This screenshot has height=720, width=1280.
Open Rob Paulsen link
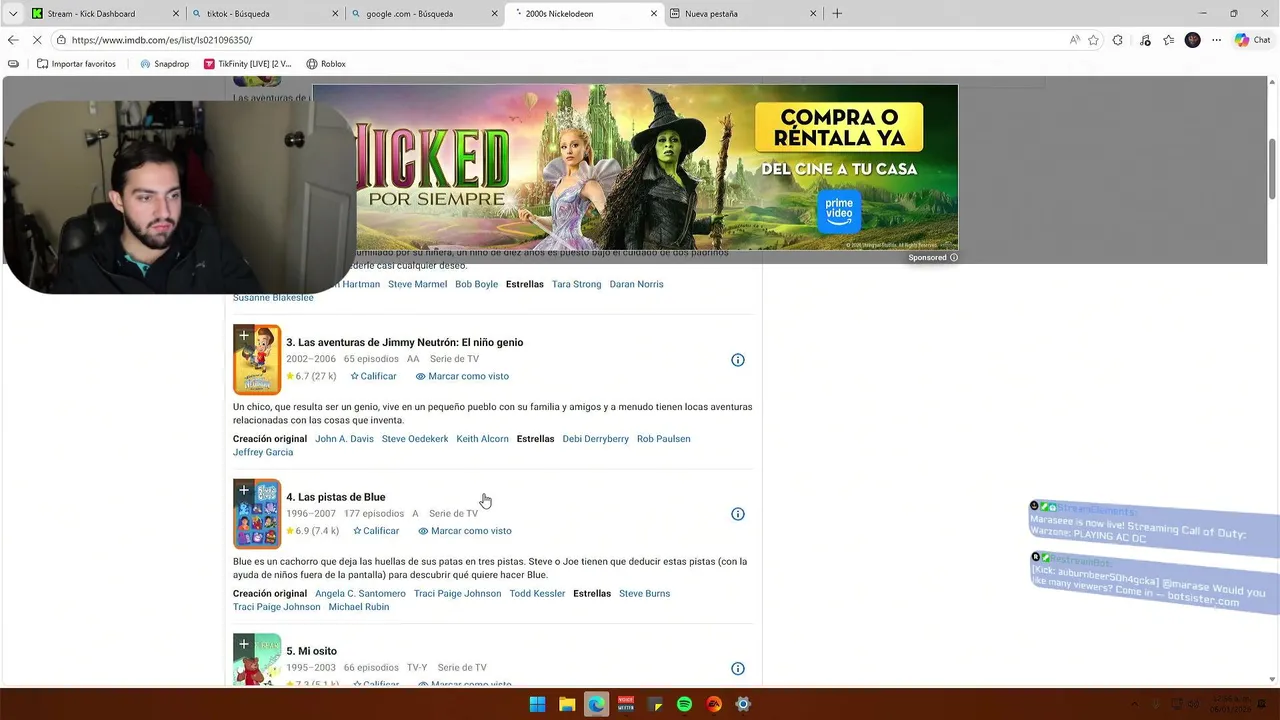coord(664,439)
